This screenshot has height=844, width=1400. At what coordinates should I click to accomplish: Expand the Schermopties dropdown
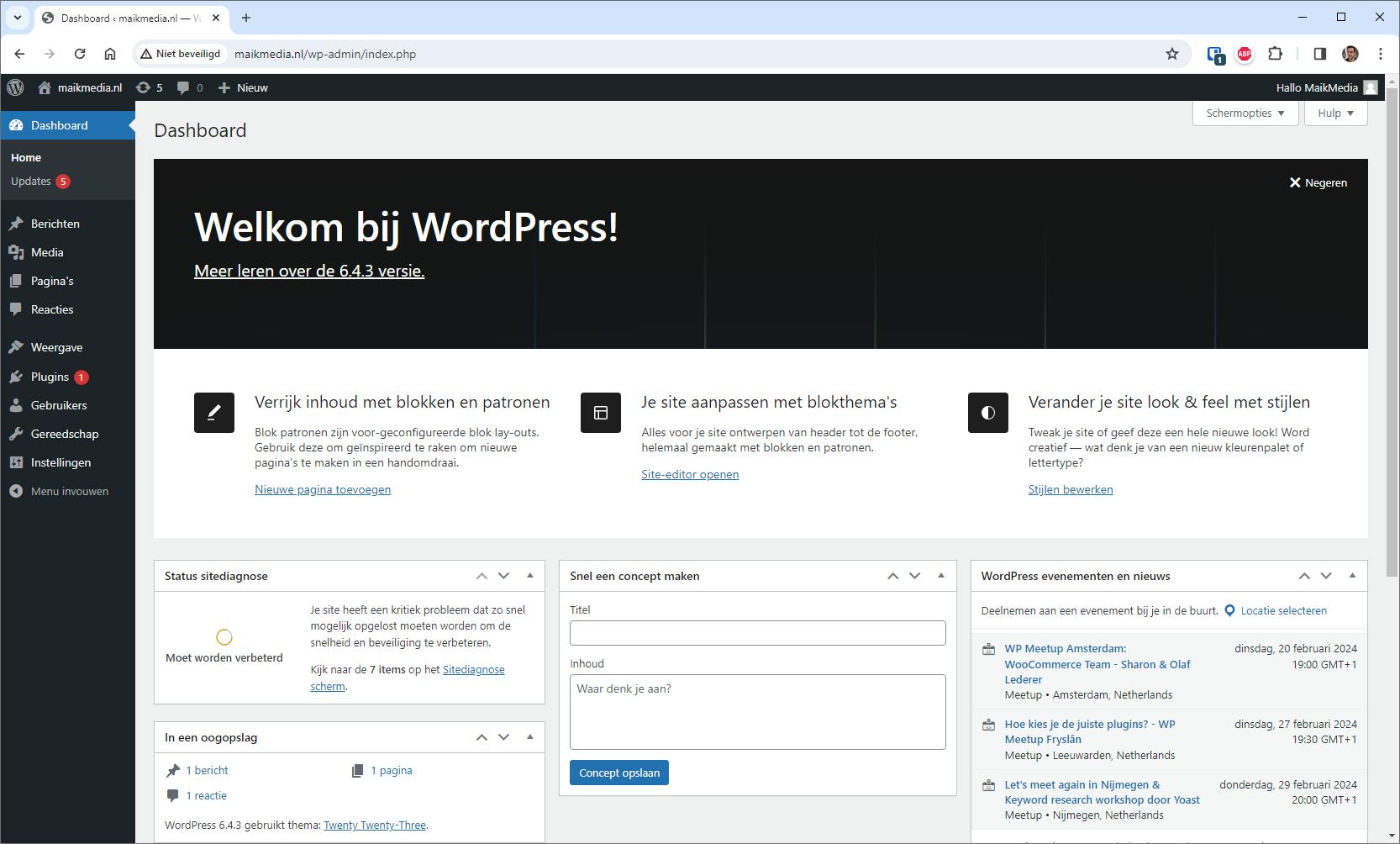click(x=1245, y=113)
